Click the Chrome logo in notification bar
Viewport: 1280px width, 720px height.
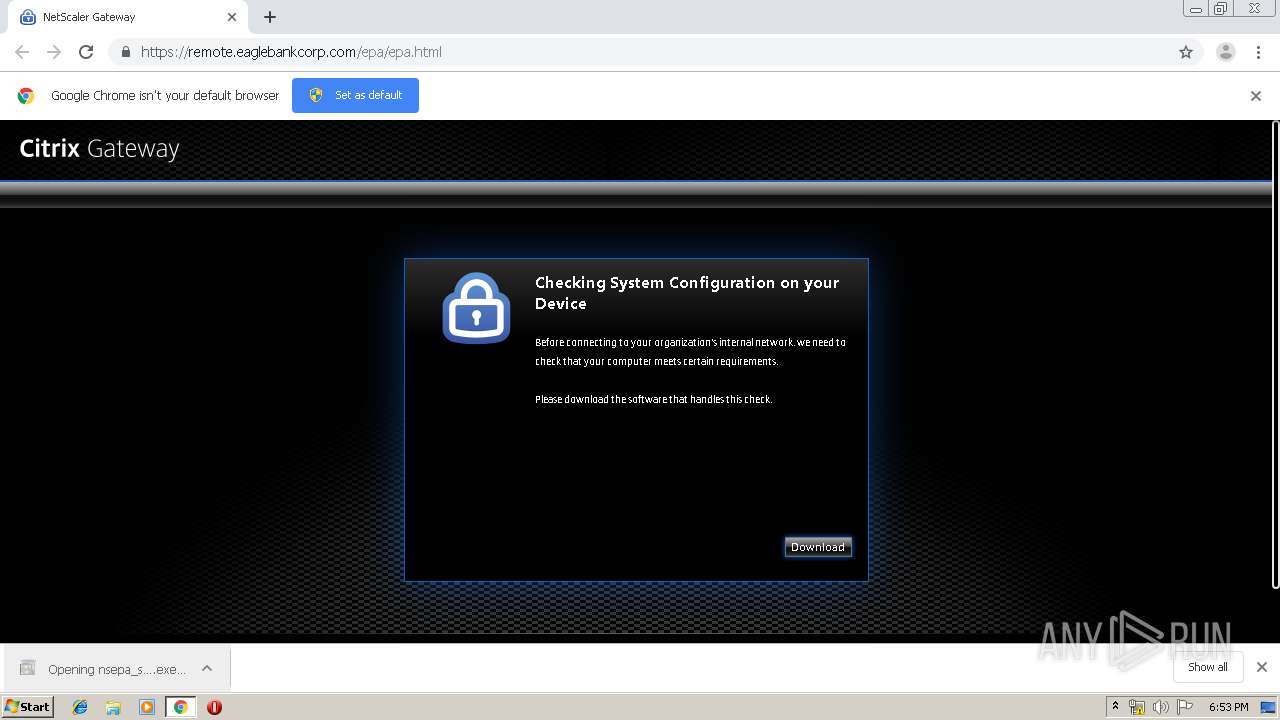click(26, 96)
